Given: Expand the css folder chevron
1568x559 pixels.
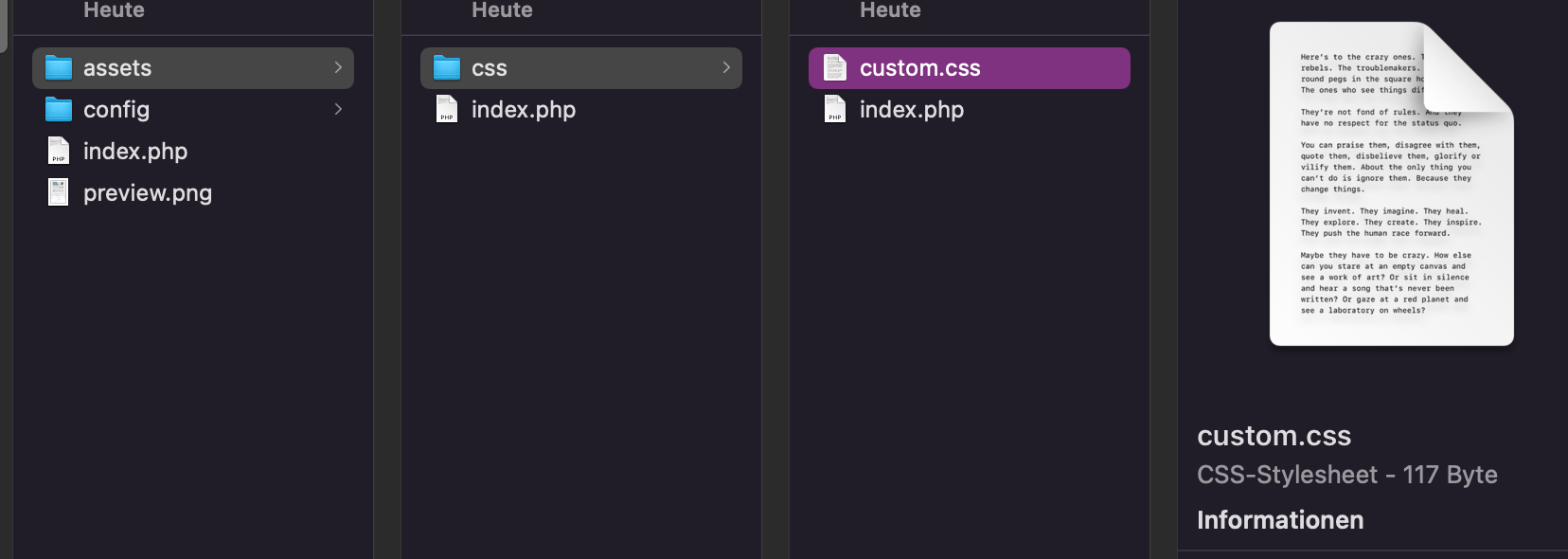Looking at the screenshot, I should [x=726, y=68].
